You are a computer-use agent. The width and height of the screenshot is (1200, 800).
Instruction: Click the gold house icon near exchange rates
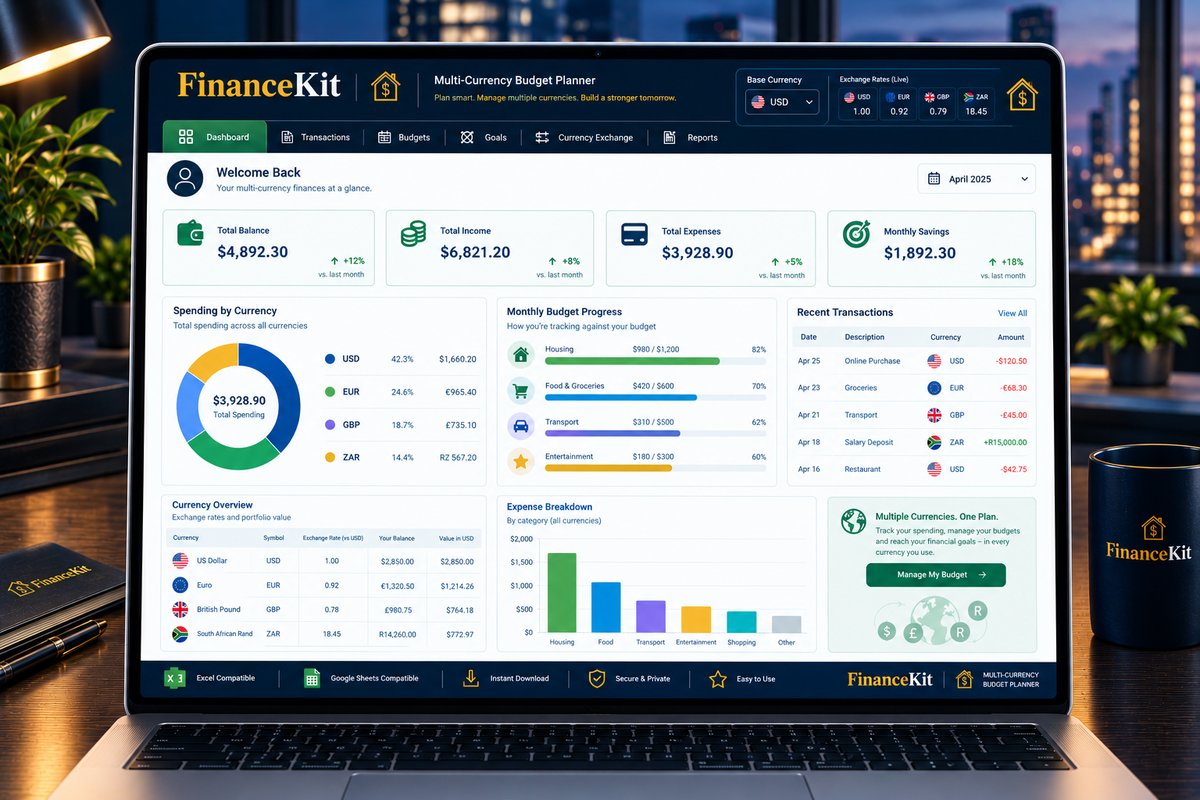(1021, 95)
